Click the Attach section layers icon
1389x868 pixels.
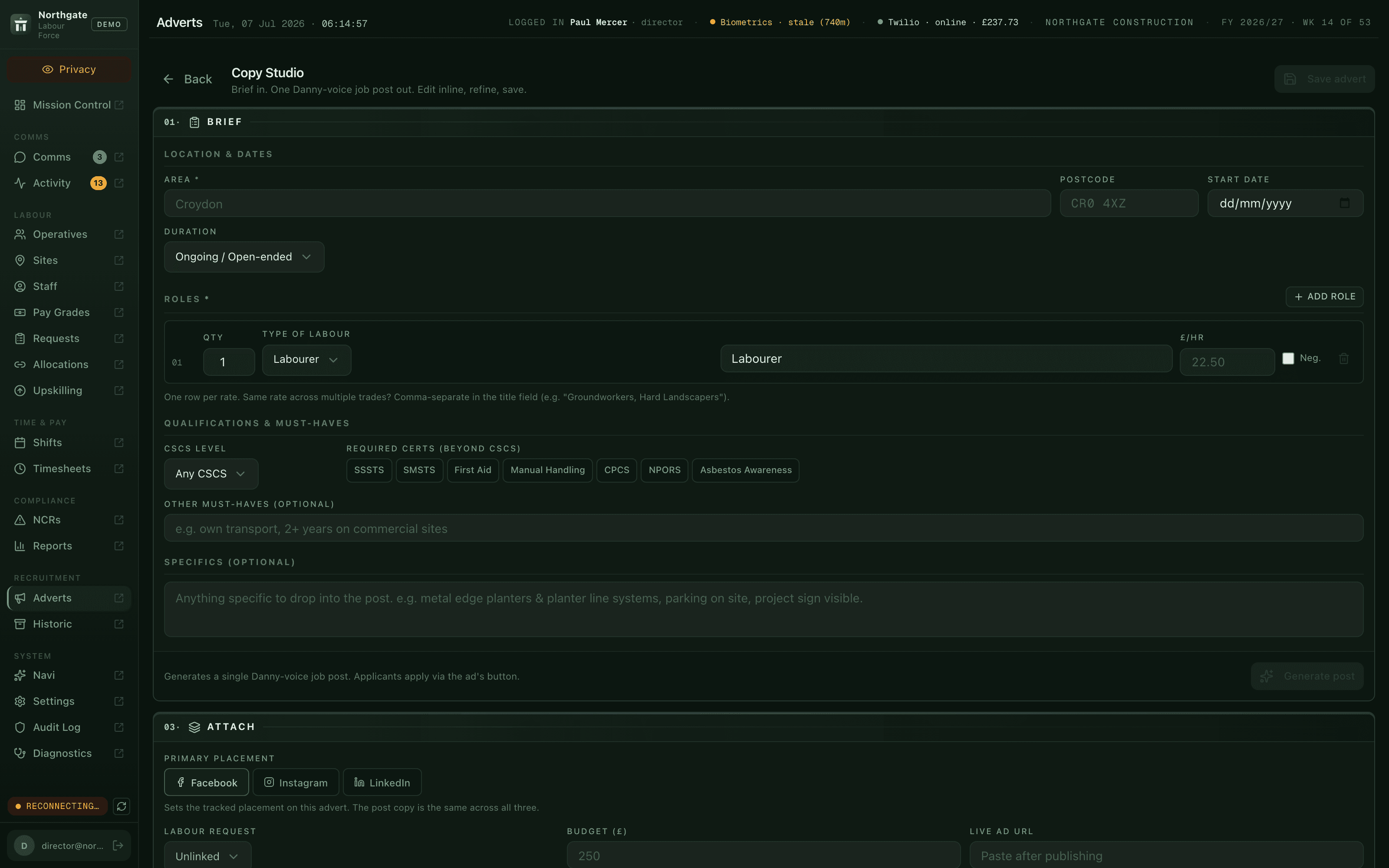click(194, 727)
